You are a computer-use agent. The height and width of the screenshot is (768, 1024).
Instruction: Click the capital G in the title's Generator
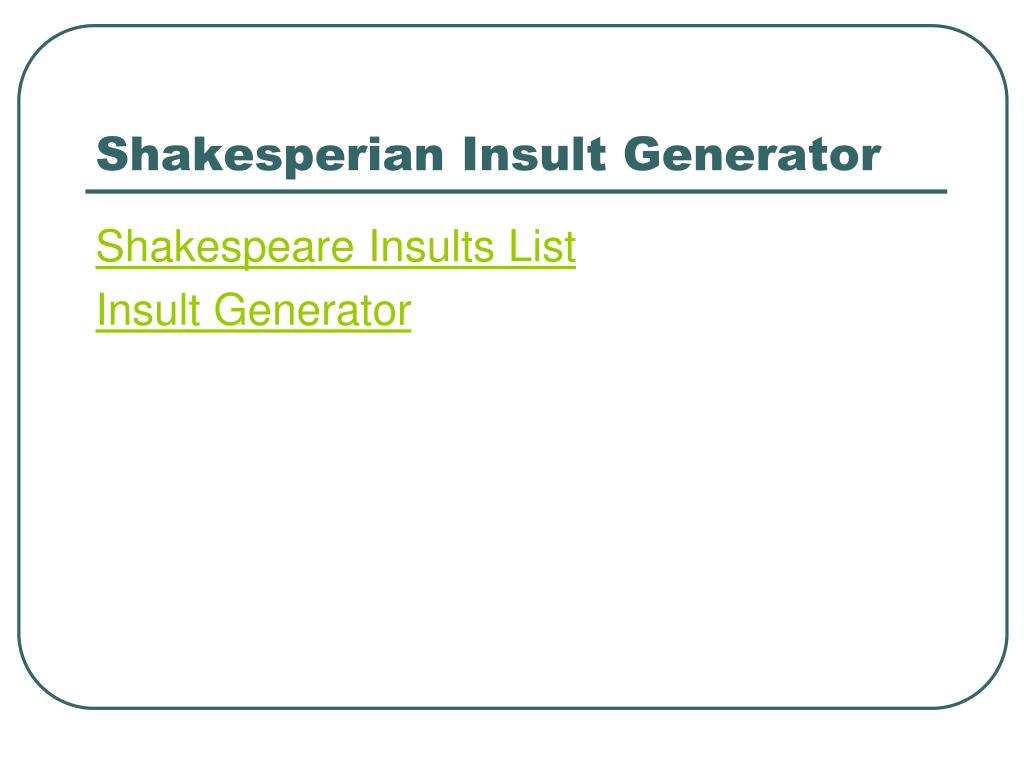pos(643,154)
